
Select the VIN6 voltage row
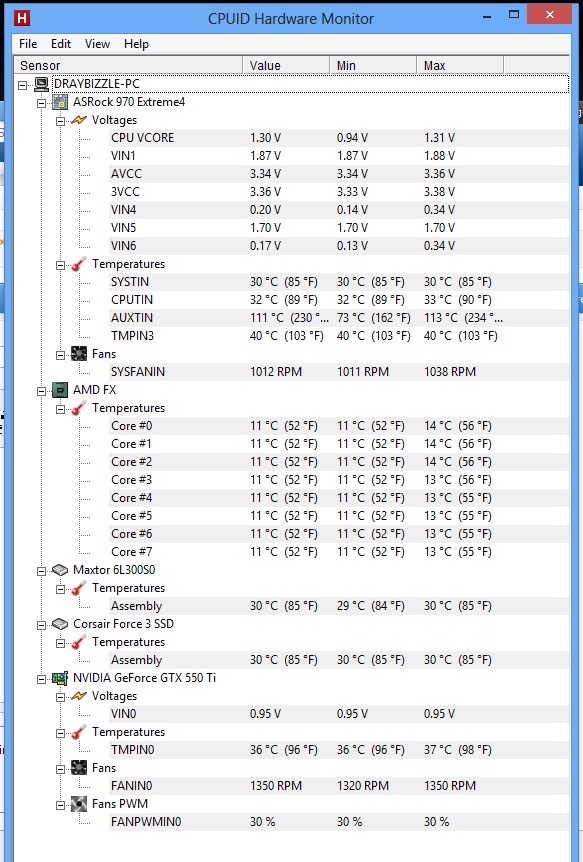click(338, 246)
